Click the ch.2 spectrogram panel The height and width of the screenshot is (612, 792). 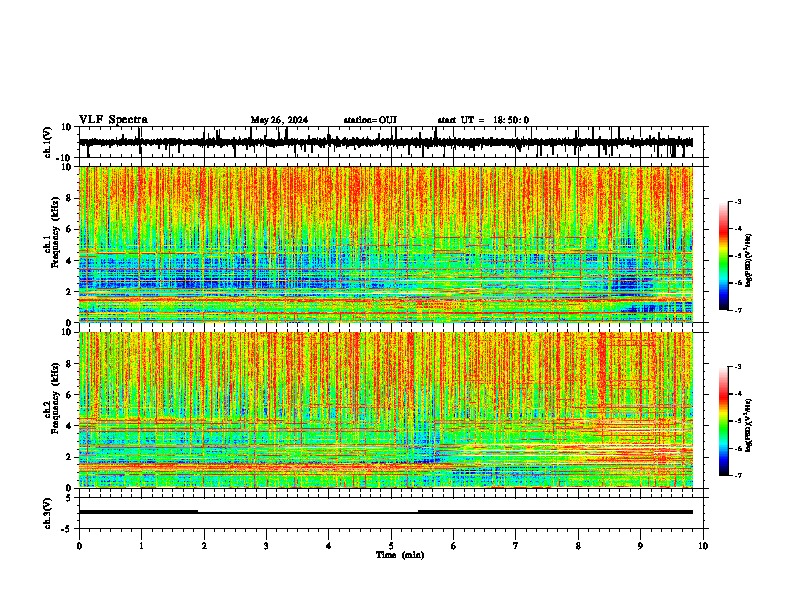(386, 410)
